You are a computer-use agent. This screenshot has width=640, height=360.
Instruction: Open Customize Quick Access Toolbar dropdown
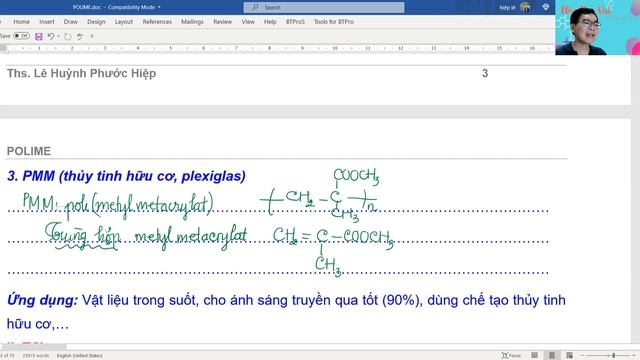click(x=92, y=36)
